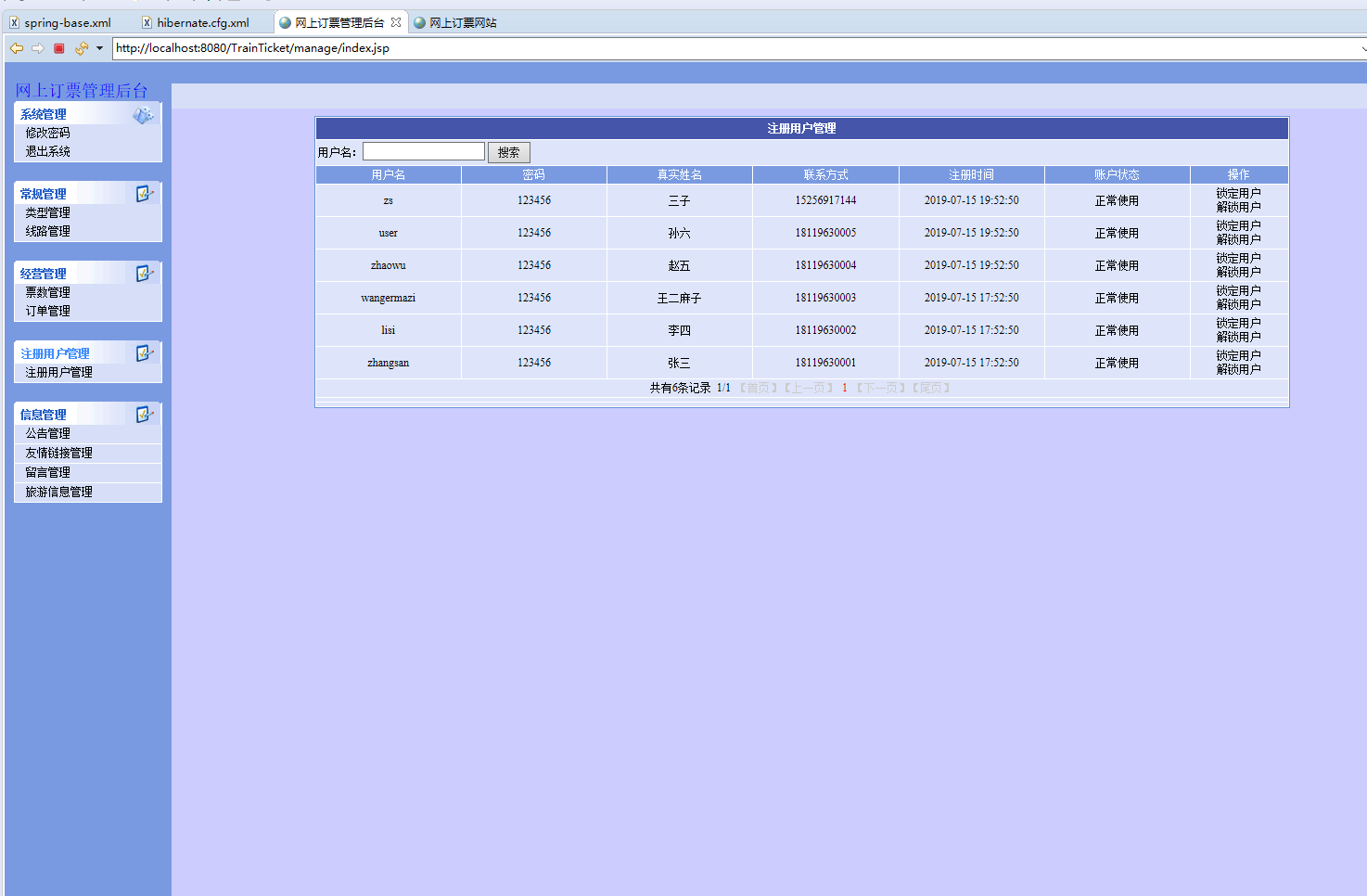Click 解锁用户 for user lisi
The width and height of the screenshot is (1367, 896).
pos(1238,336)
